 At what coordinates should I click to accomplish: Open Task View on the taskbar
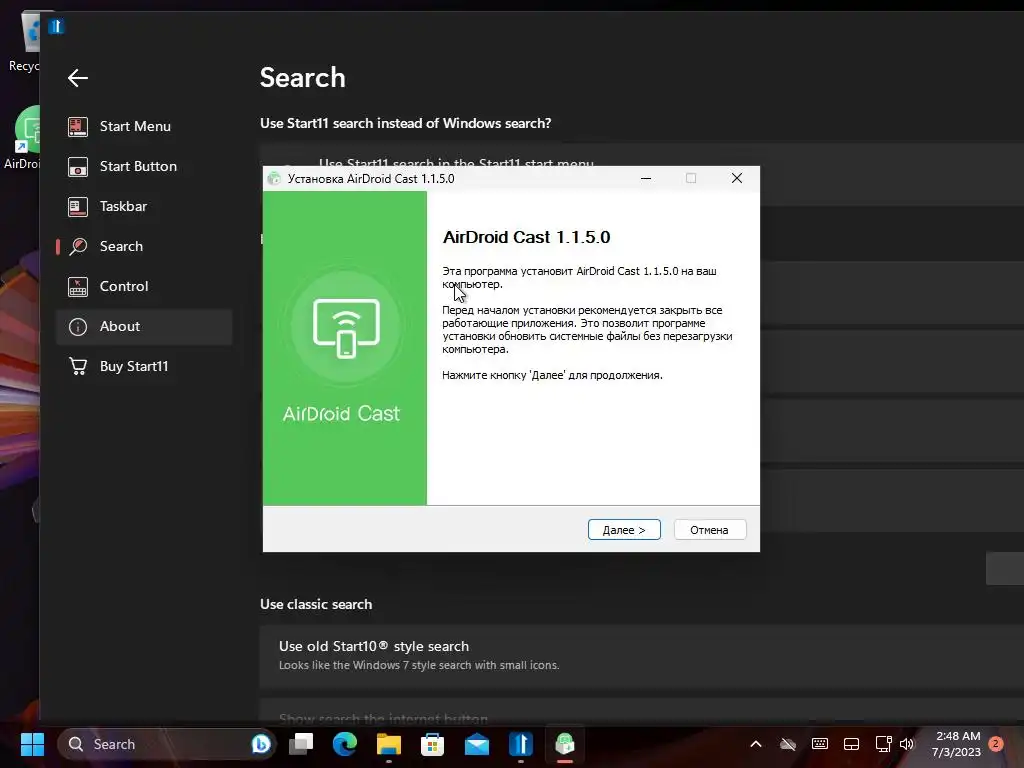pyautogui.click(x=301, y=744)
